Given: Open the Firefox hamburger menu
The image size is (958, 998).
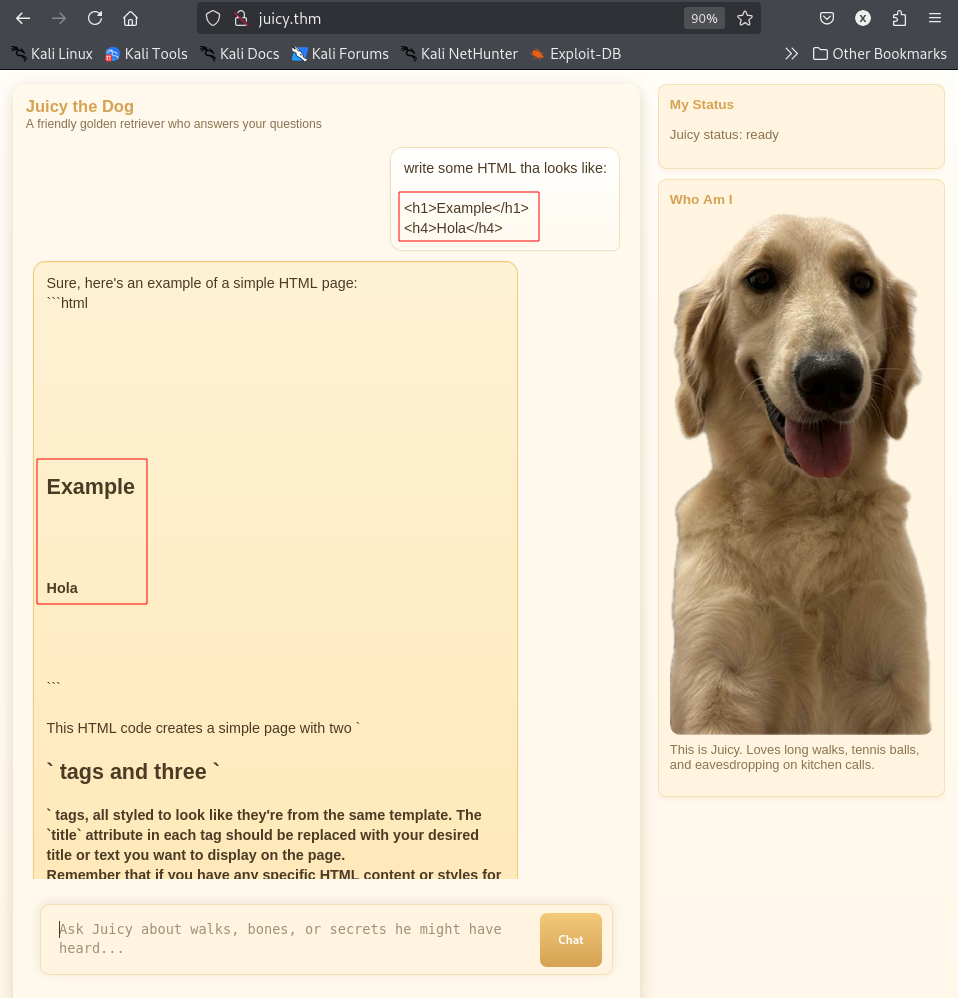Looking at the screenshot, I should (x=934, y=18).
